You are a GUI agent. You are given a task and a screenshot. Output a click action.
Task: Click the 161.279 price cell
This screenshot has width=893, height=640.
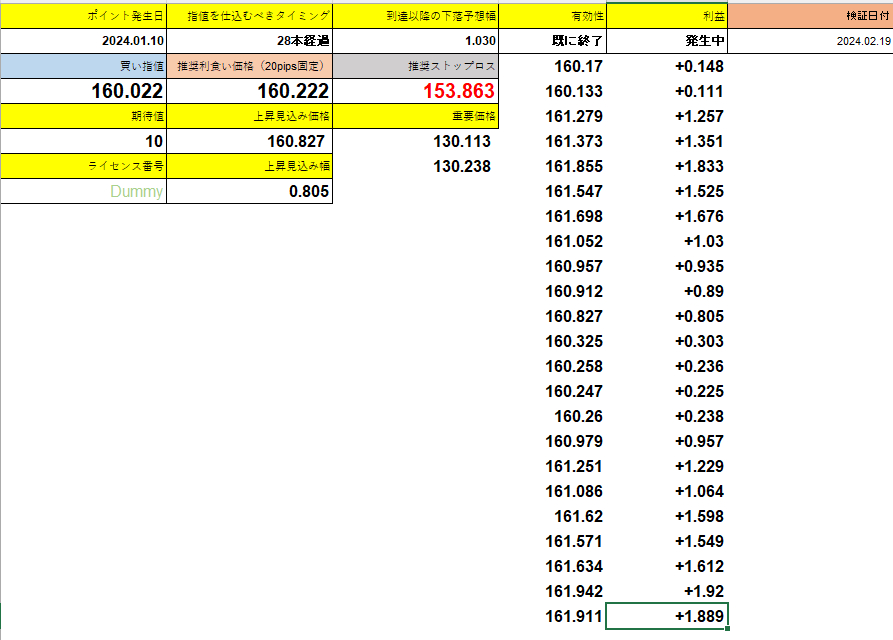click(552, 116)
